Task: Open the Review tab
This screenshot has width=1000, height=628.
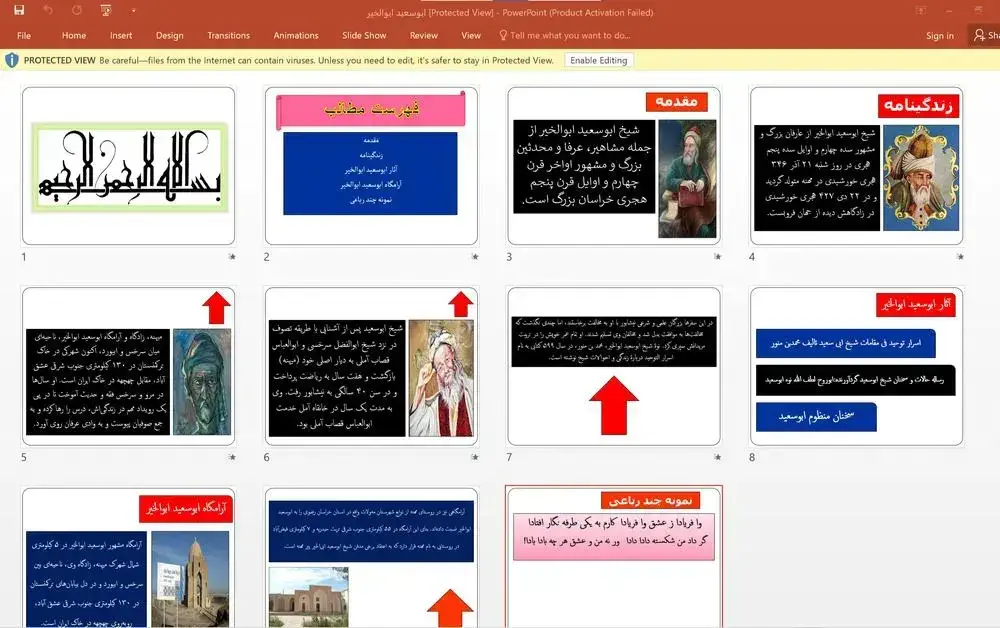Action: [423, 35]
